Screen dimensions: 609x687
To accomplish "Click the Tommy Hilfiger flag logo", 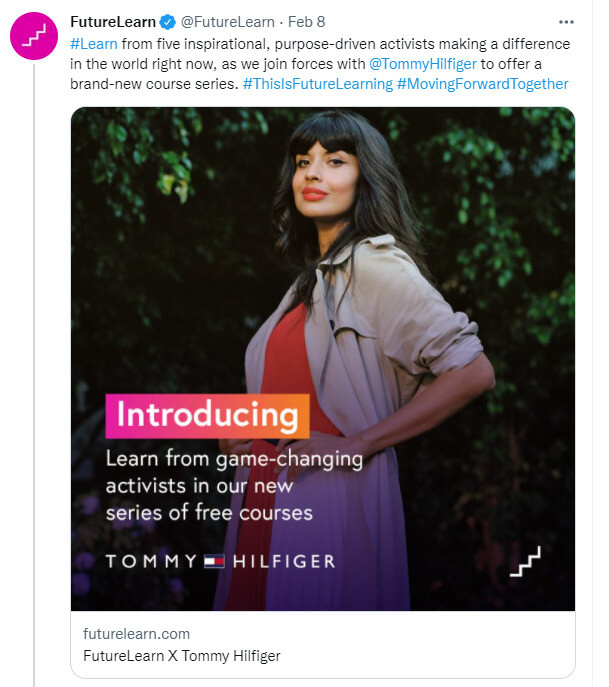I will coord(214,562).
